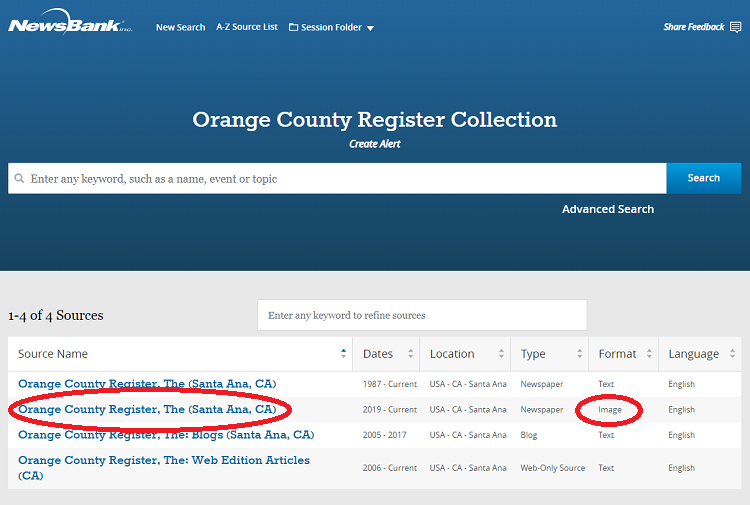
Task: Focus the main keyword search field
Action: [x=337, y=178]
